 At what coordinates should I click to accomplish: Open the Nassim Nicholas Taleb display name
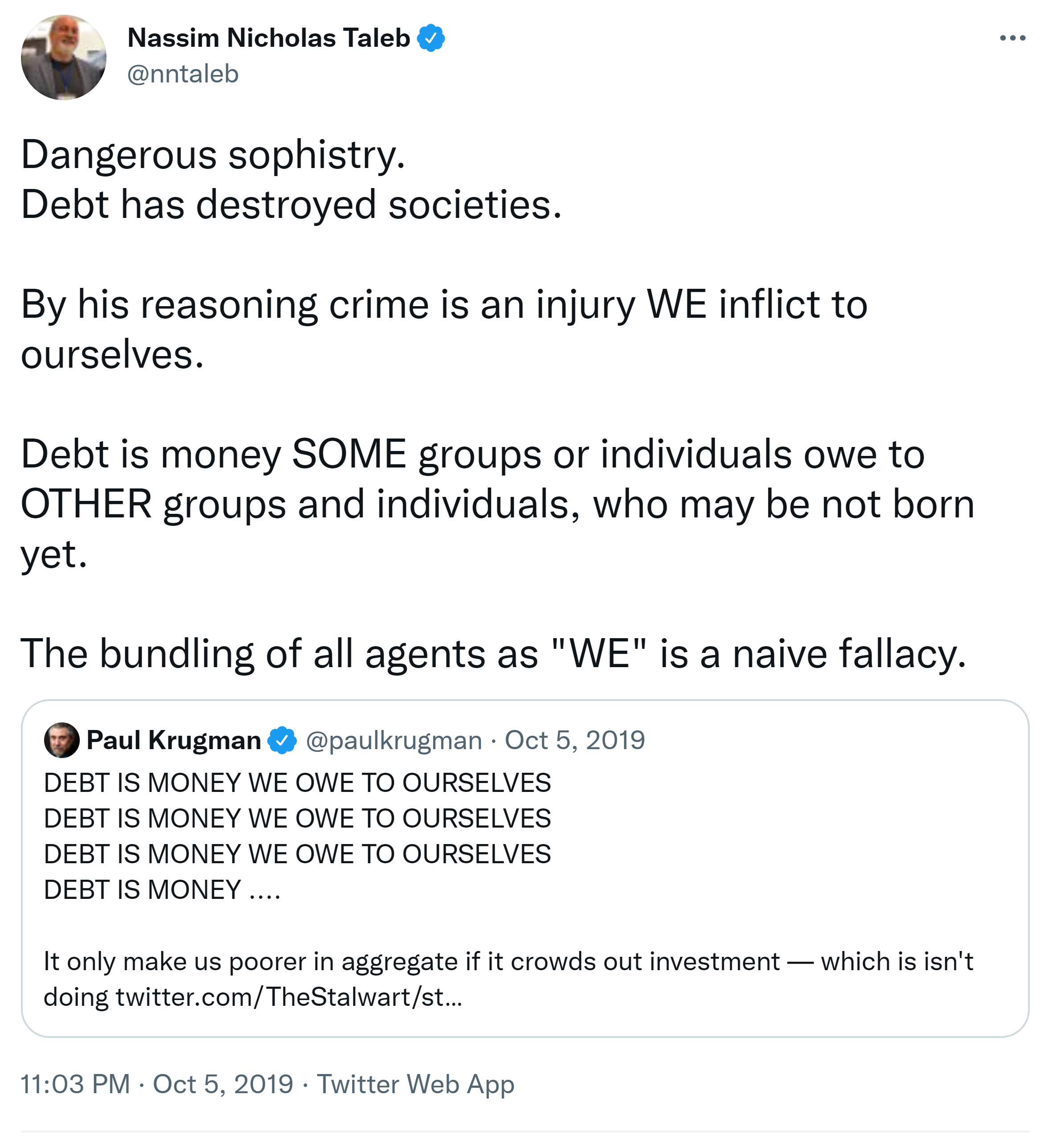(269, 38)
